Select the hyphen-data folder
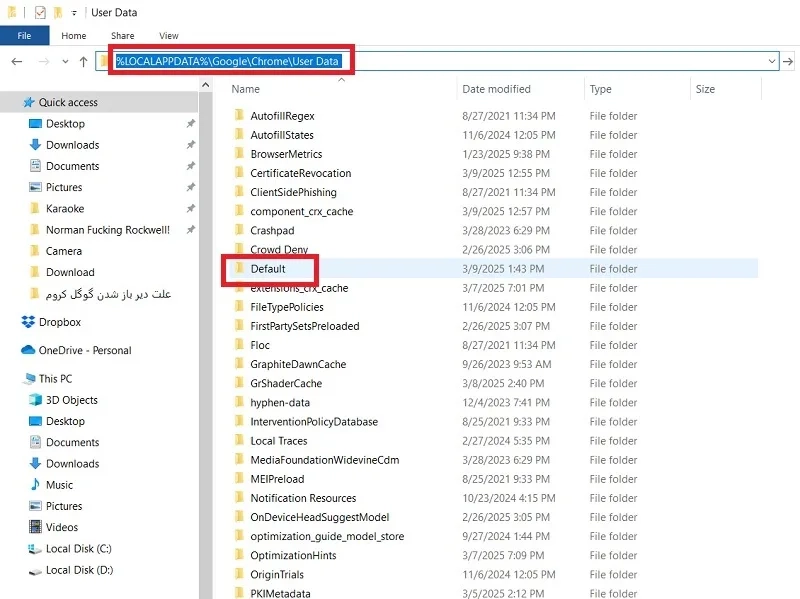 [280, 403]
